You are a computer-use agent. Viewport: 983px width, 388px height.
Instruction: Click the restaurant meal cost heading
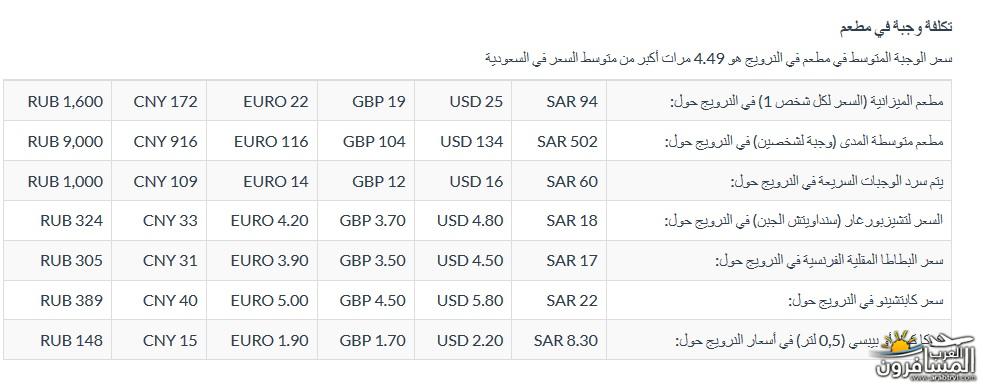pos(896,26)
